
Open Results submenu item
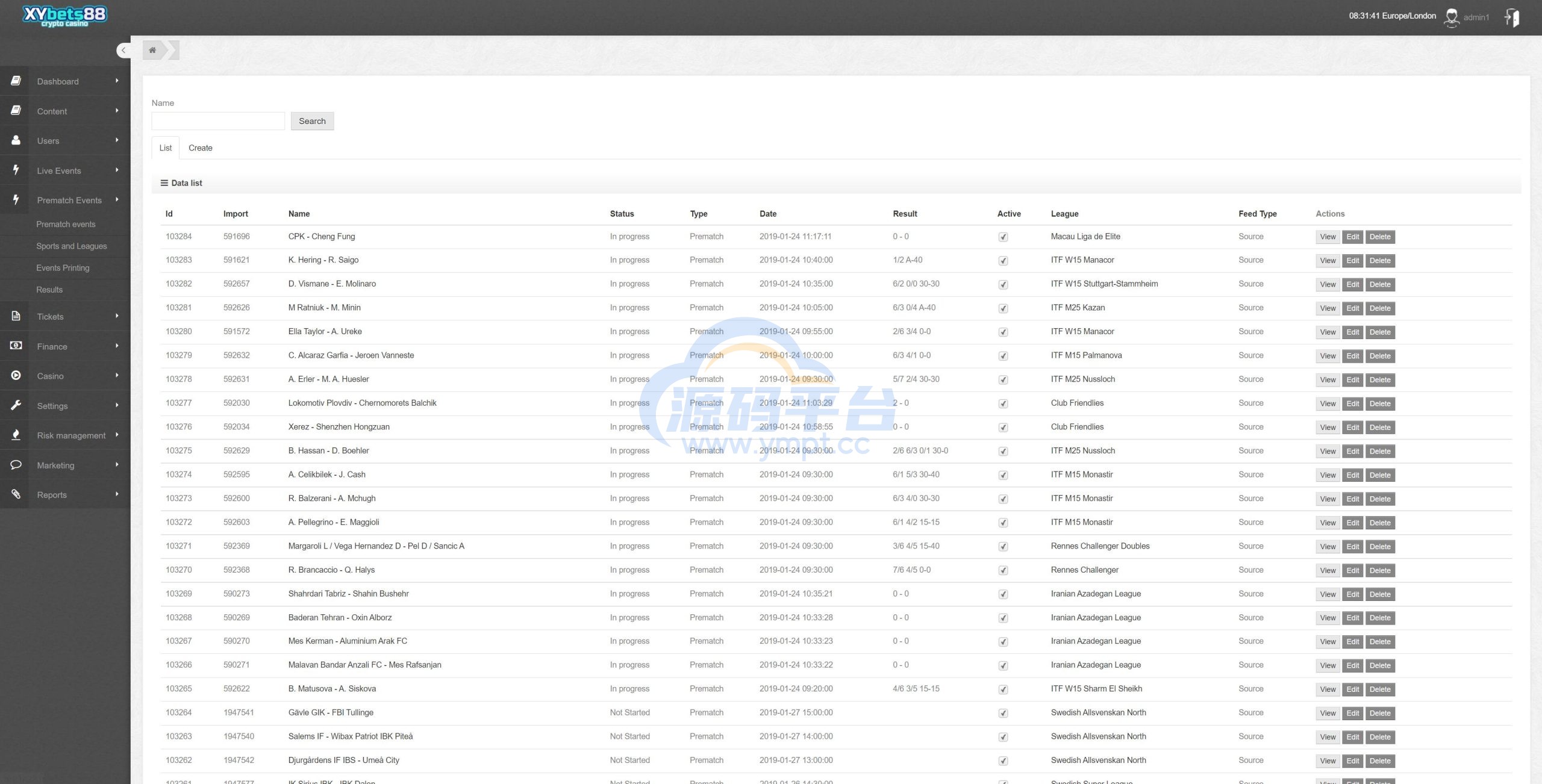click(49, 290)
